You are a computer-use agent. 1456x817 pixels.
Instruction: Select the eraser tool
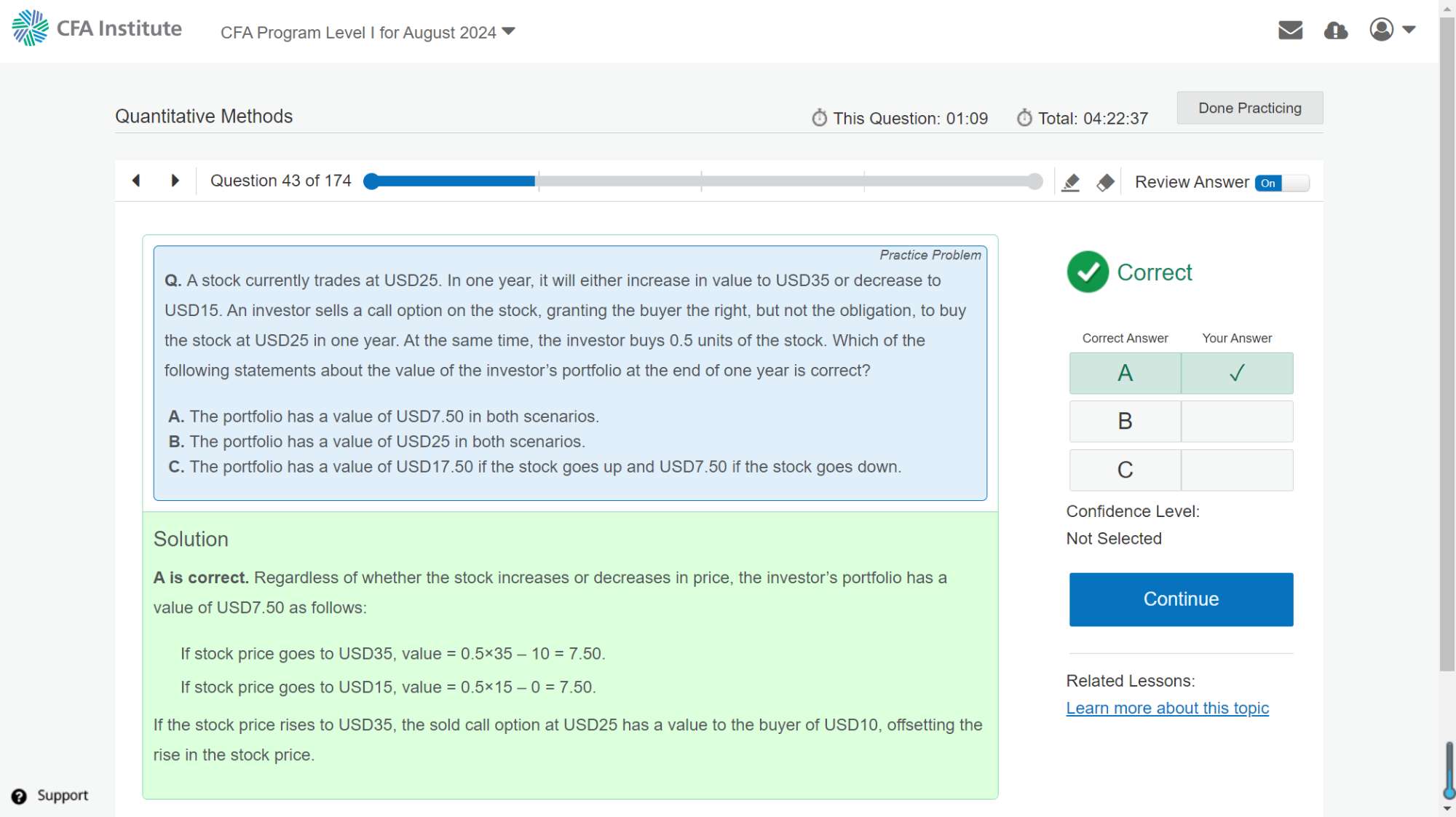[x=1105, y=182]
